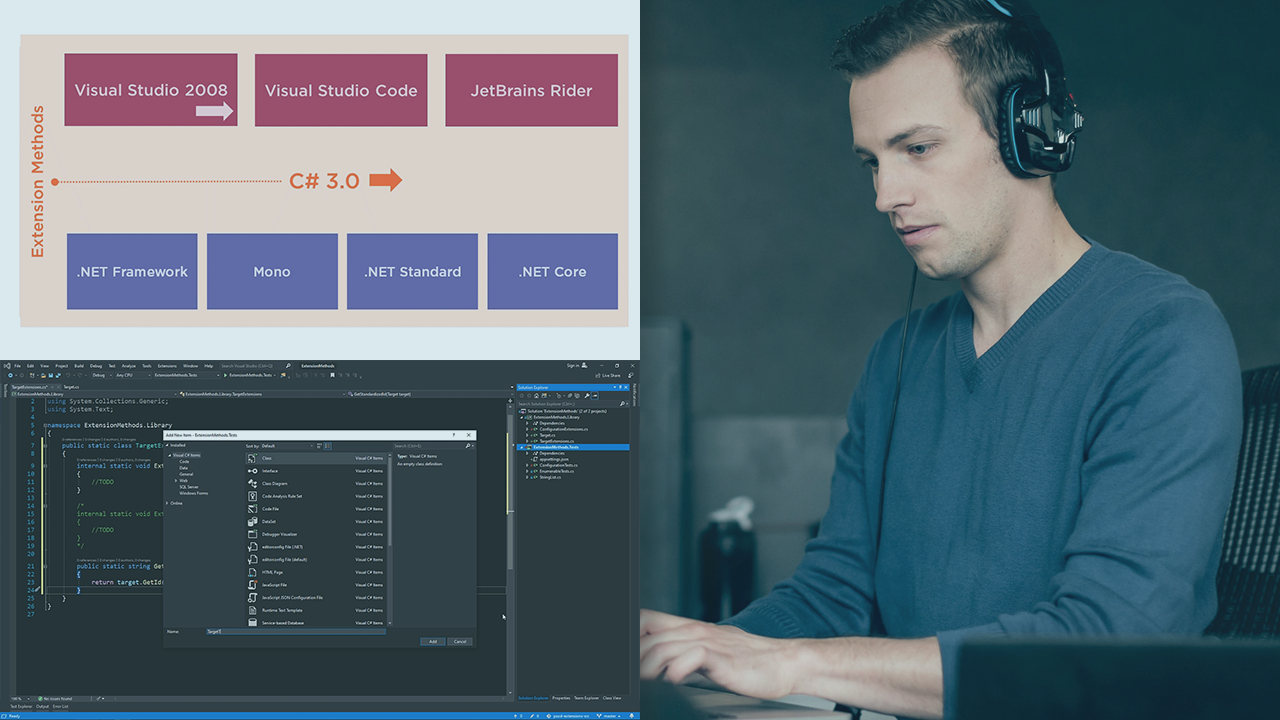
Task: Open the Class View tab
Action: 612,698
